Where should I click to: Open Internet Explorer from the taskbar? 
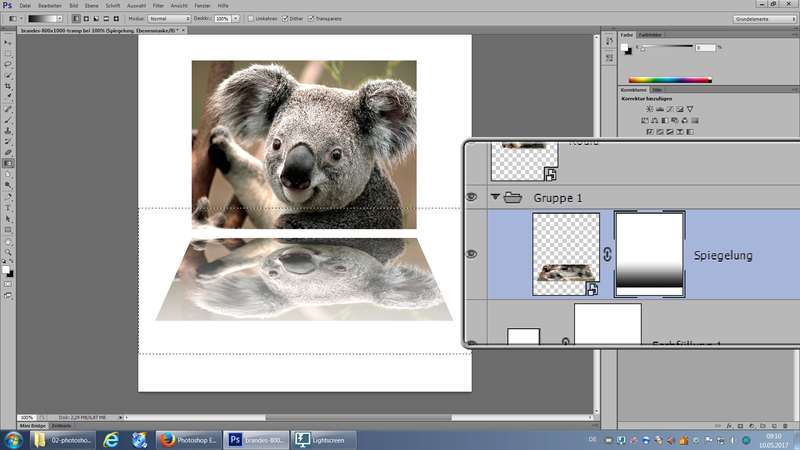(x=111, y=439)
